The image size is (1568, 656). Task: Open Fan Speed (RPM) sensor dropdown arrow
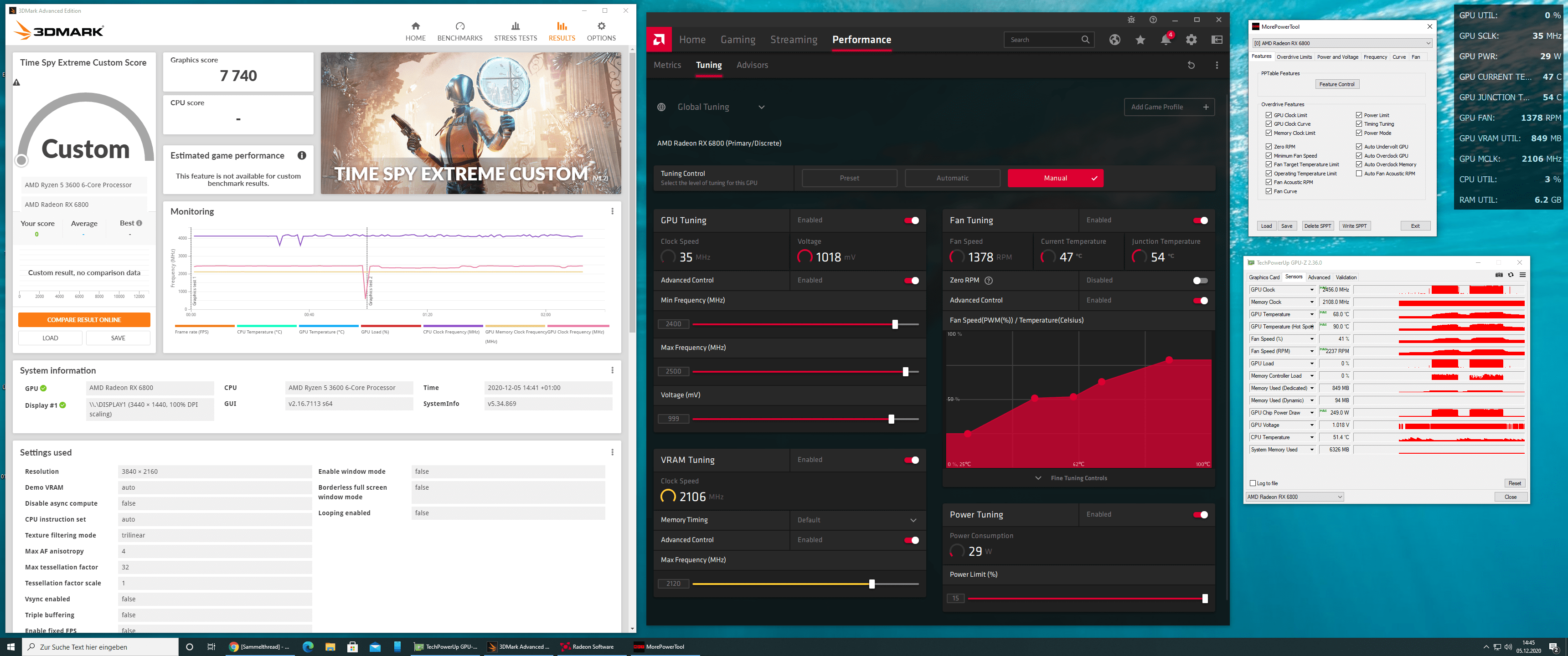[x=1312, y=352]
